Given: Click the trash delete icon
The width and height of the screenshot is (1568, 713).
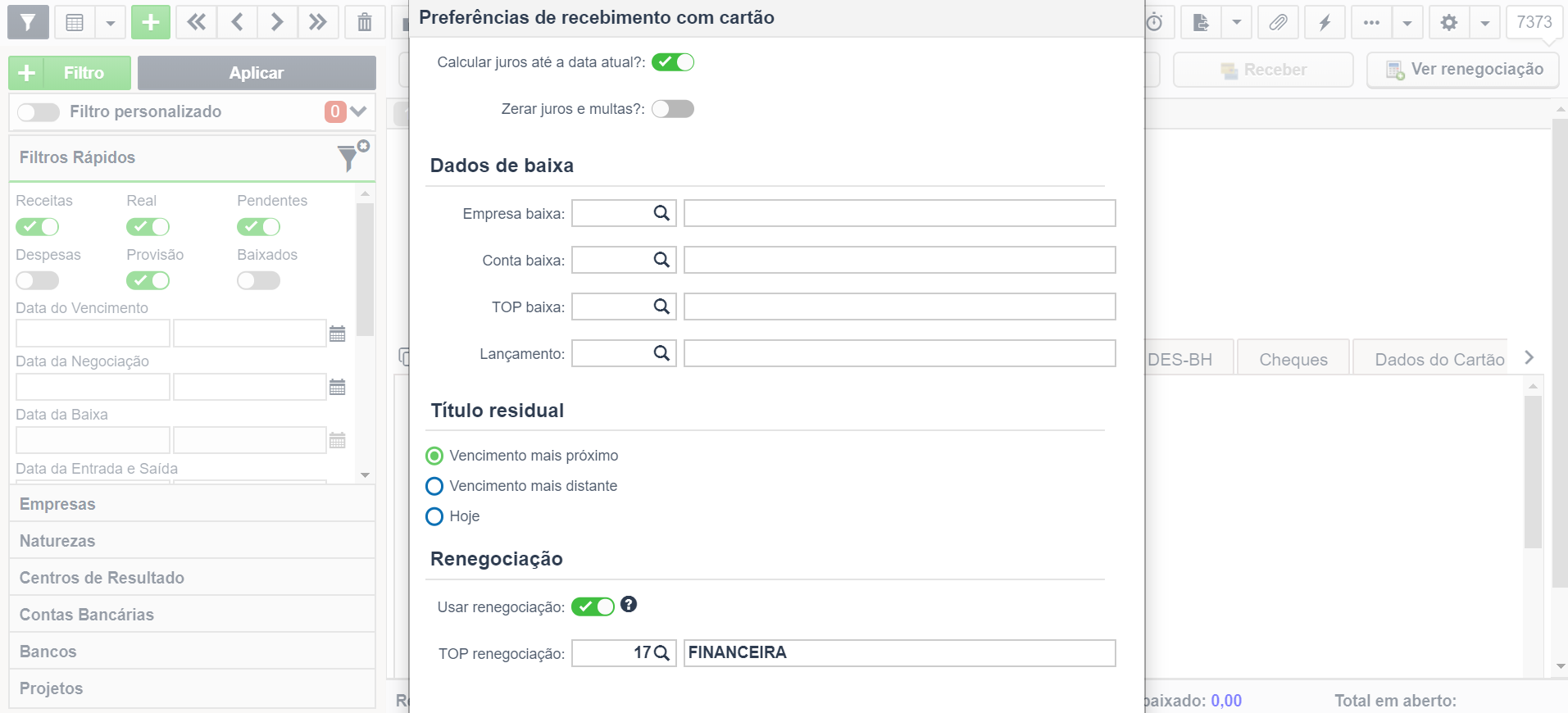Looking at the screenshot, I should tap(364, 22).
